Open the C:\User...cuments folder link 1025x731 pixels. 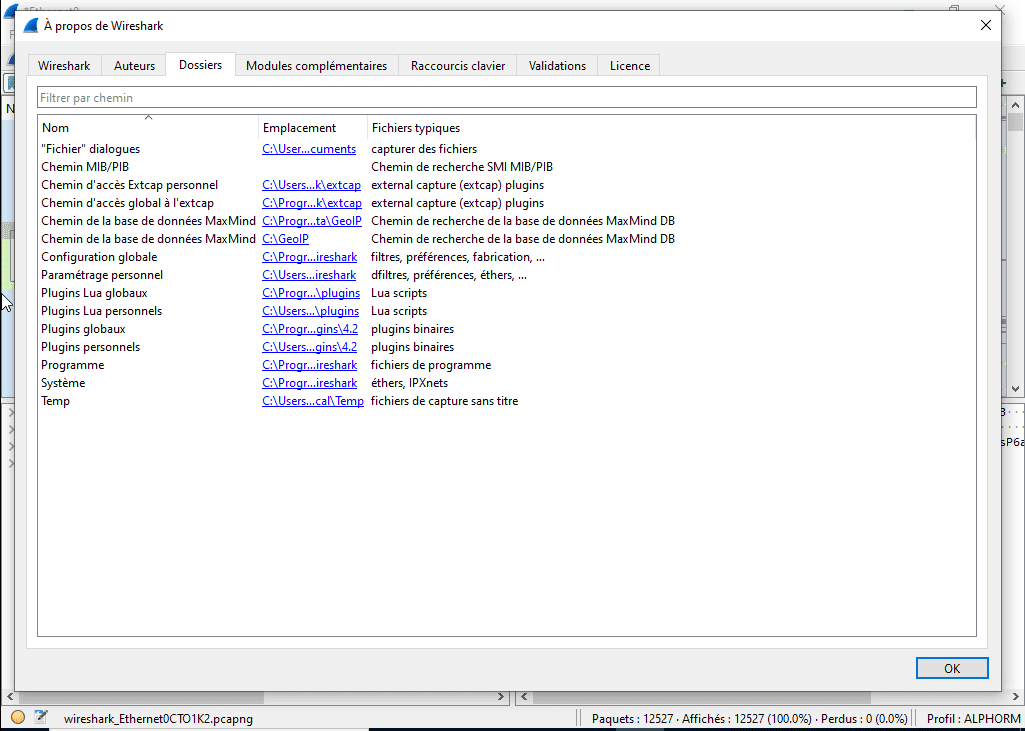[x=309, y=149]
